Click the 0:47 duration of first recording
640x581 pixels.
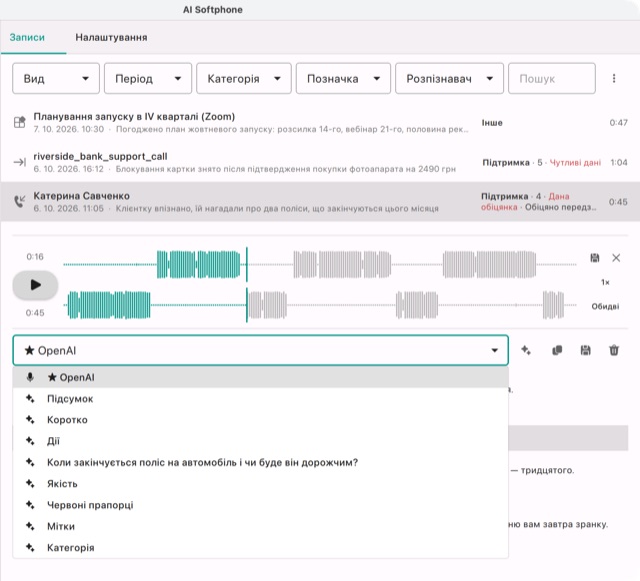(618, 122)
